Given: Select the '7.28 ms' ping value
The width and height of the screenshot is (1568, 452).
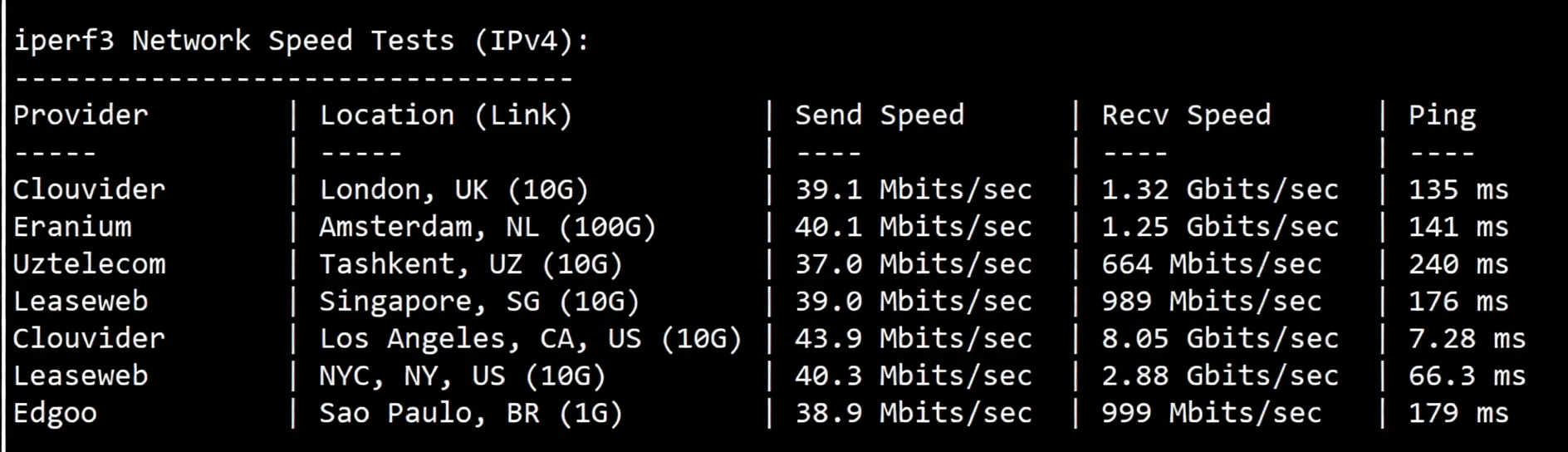Looking at the screenshot, I should (1467, 339).
